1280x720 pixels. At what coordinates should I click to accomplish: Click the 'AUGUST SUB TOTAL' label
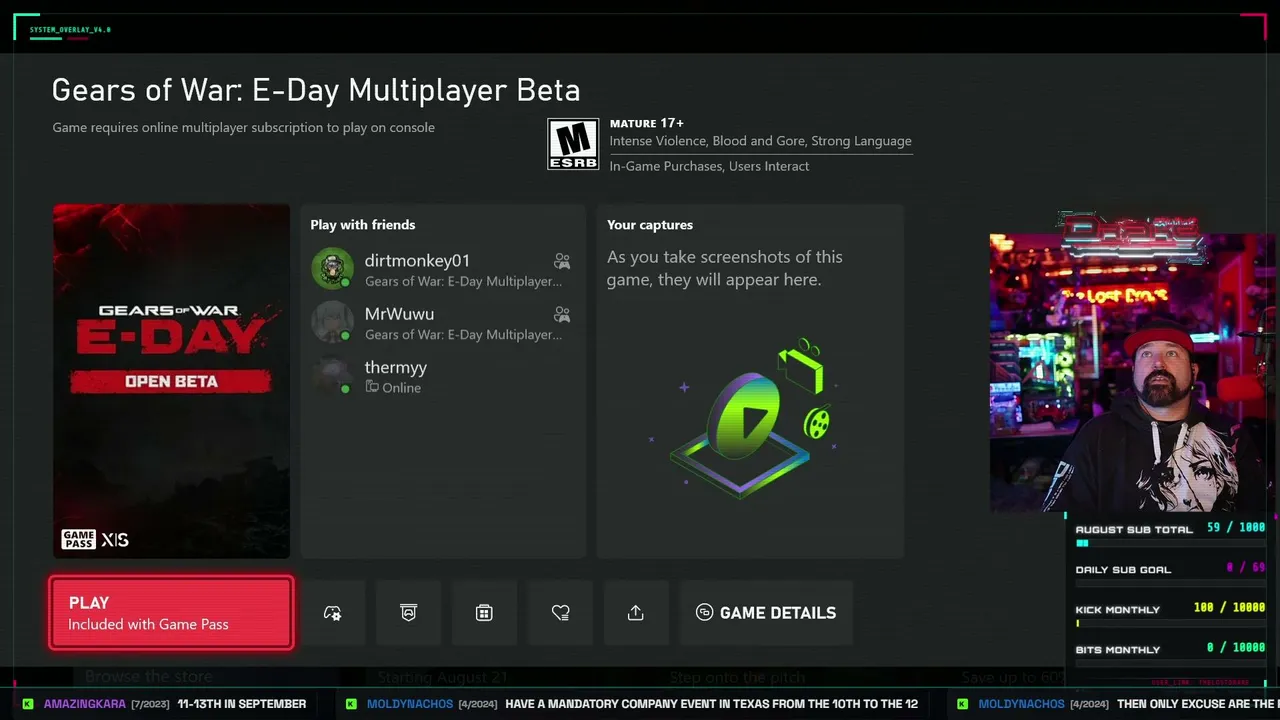pos(1134,530)
